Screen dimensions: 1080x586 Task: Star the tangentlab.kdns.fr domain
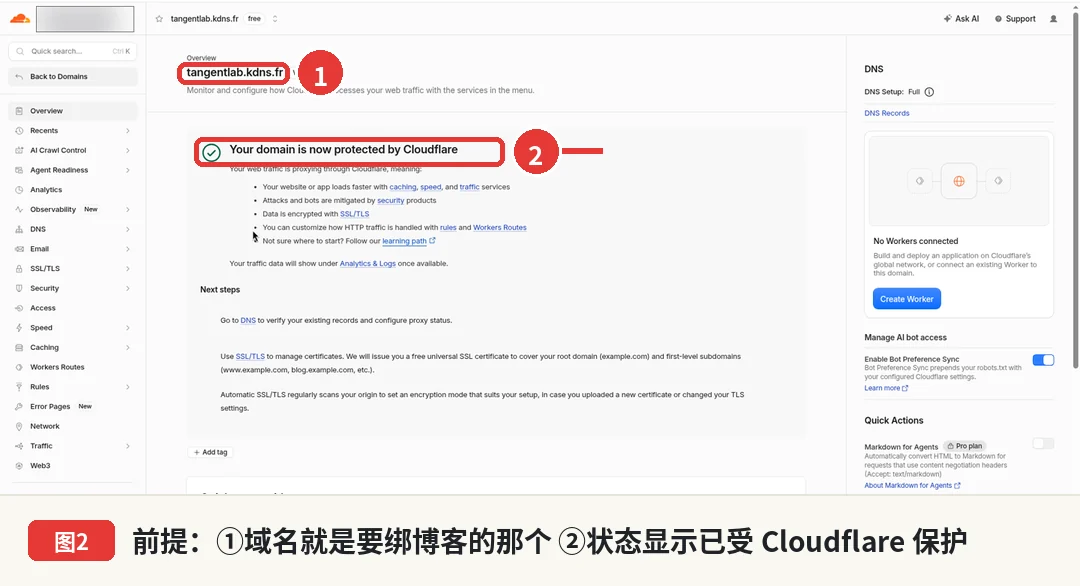click(159, 19)
